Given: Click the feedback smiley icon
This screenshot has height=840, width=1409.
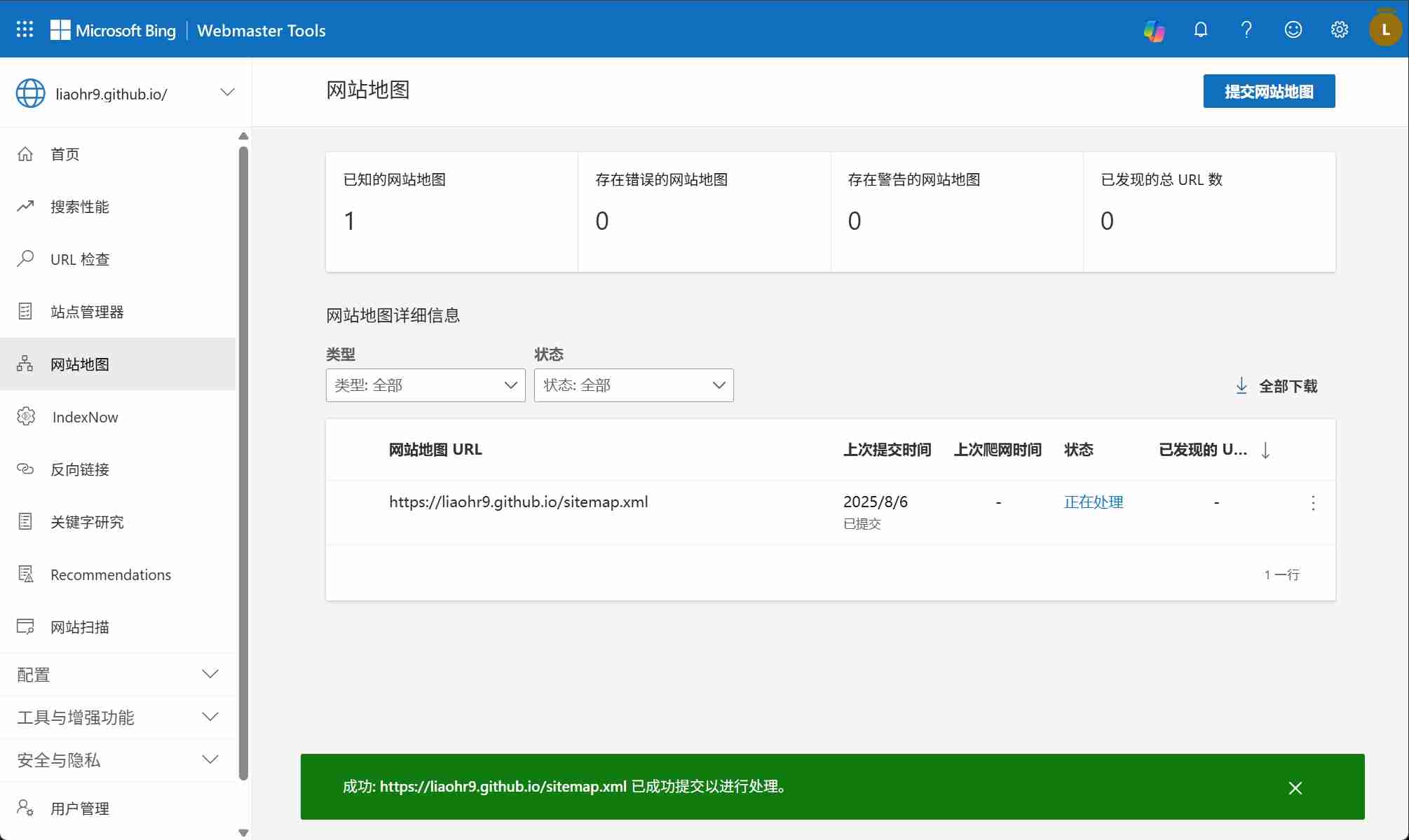Looking at the screenshot, I should [x=1293, y=29].
